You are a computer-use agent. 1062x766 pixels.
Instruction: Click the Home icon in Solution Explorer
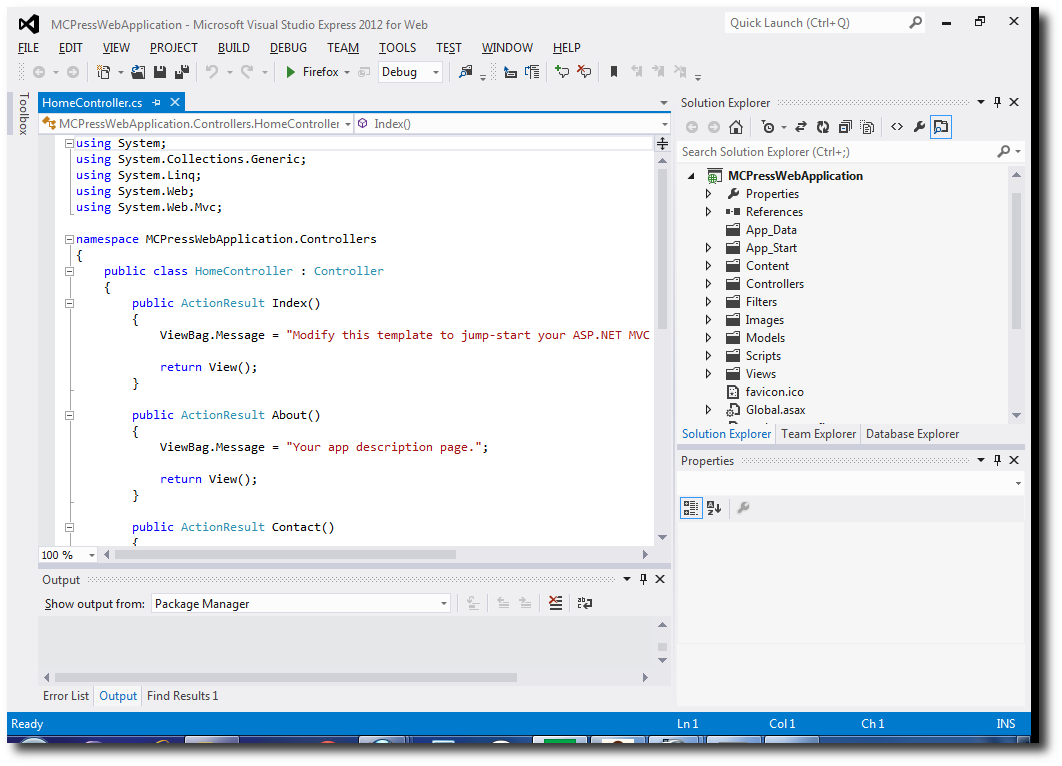[x=736, y=127]
